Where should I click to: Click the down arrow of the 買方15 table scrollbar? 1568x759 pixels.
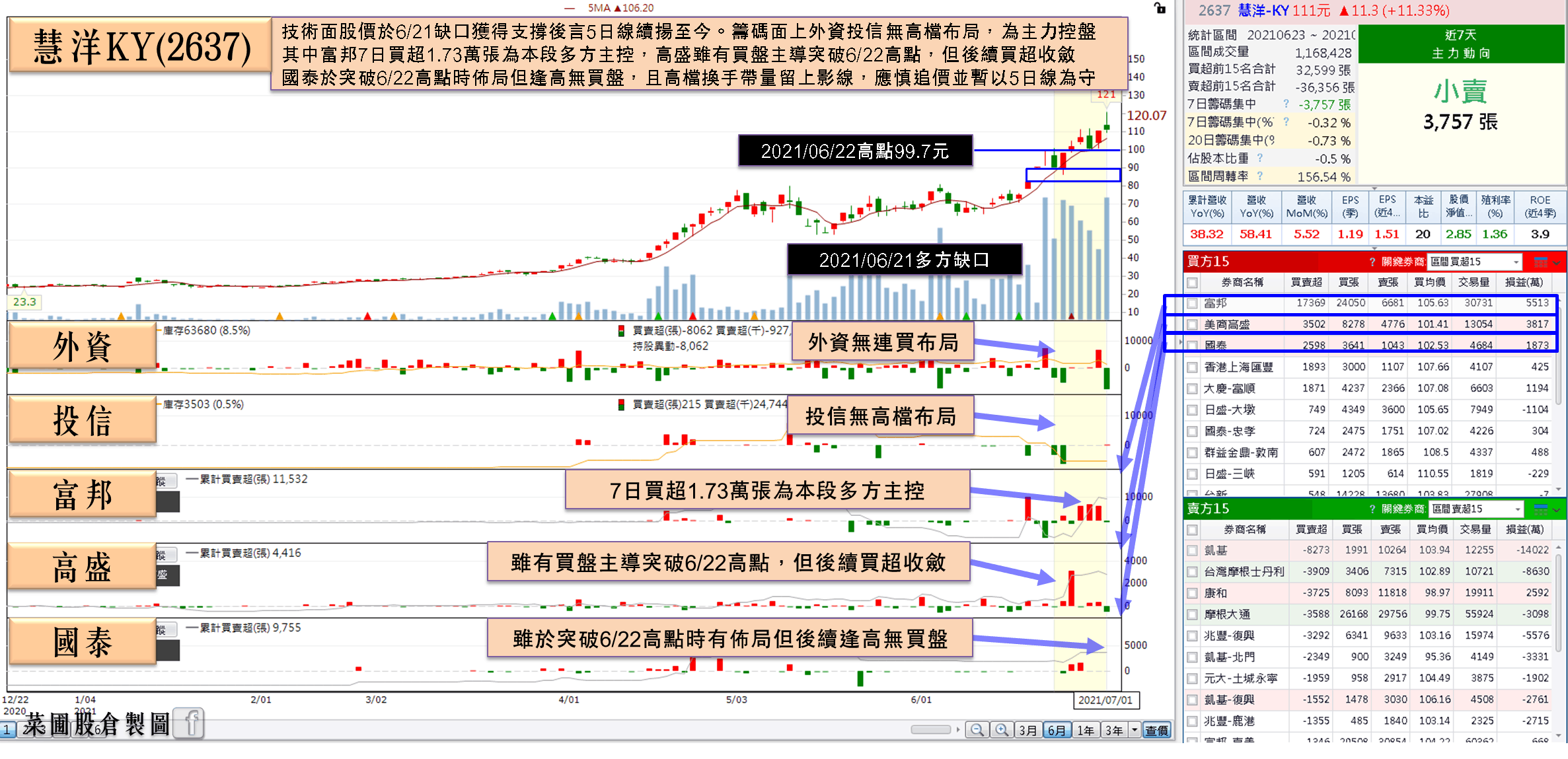coord(1558,489)
